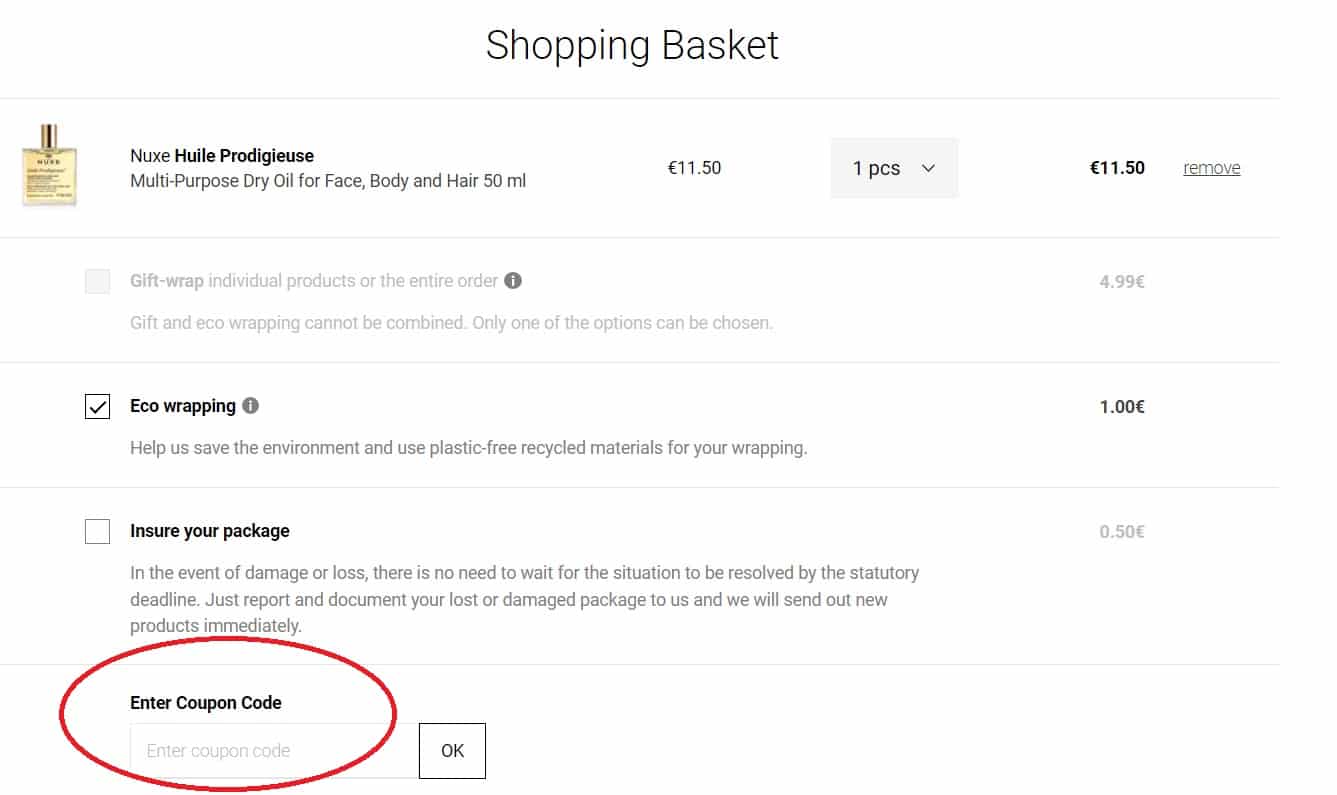The height and width of the screenshot is (795, 1337).
Task: Uncheck the Eco wrapping option
Action: click(x=97, y=406)
